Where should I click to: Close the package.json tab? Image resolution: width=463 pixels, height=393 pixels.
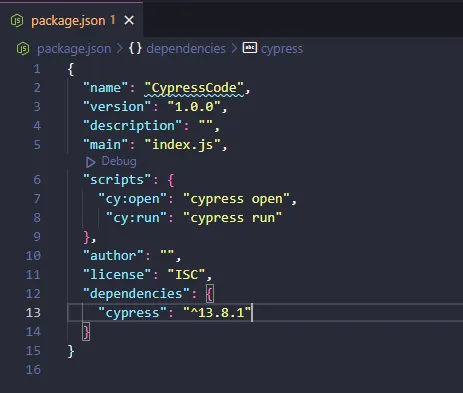pyautogui.click(x=129, y=21)
